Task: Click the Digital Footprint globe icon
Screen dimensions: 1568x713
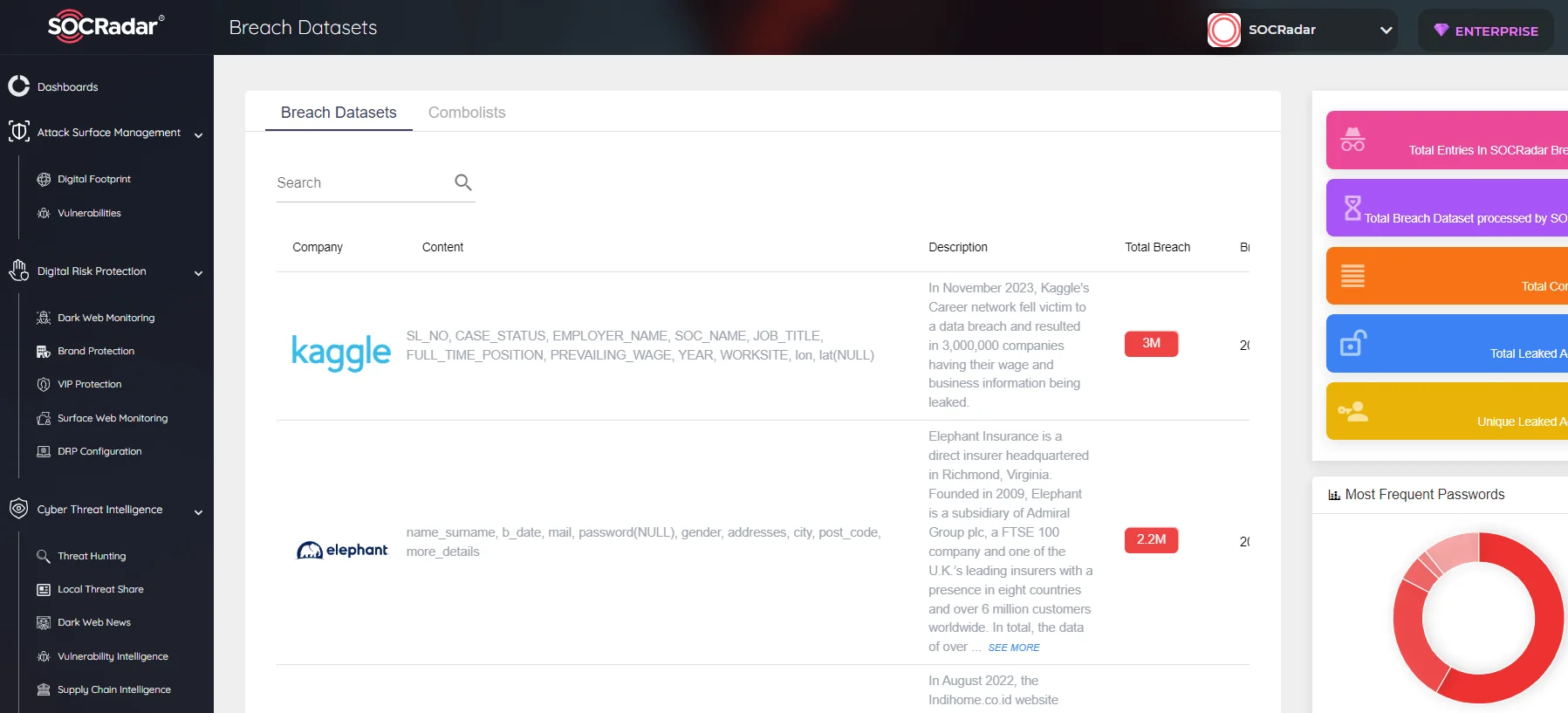Action: pyautogui.click(x=44, y=179)
